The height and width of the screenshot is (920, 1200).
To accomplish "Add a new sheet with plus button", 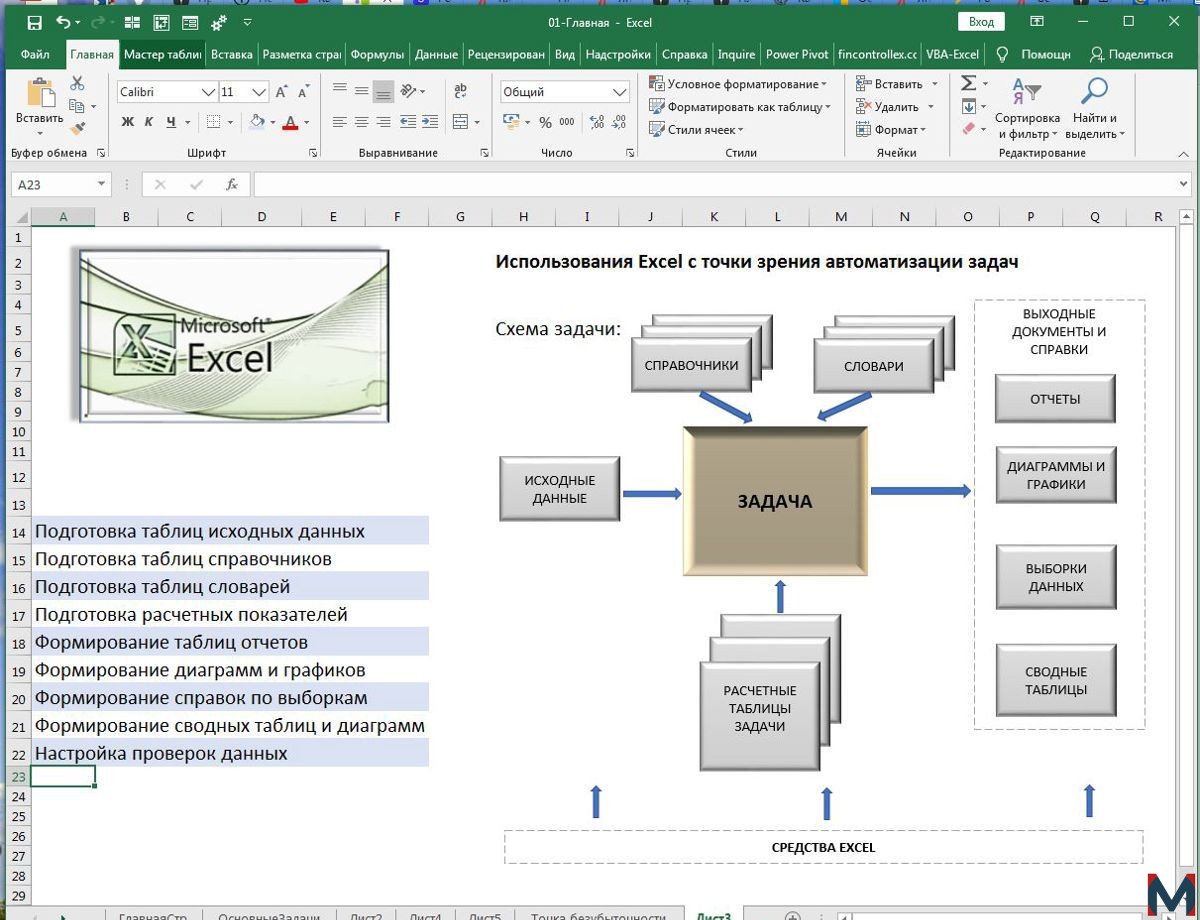I will click(792, 915).
